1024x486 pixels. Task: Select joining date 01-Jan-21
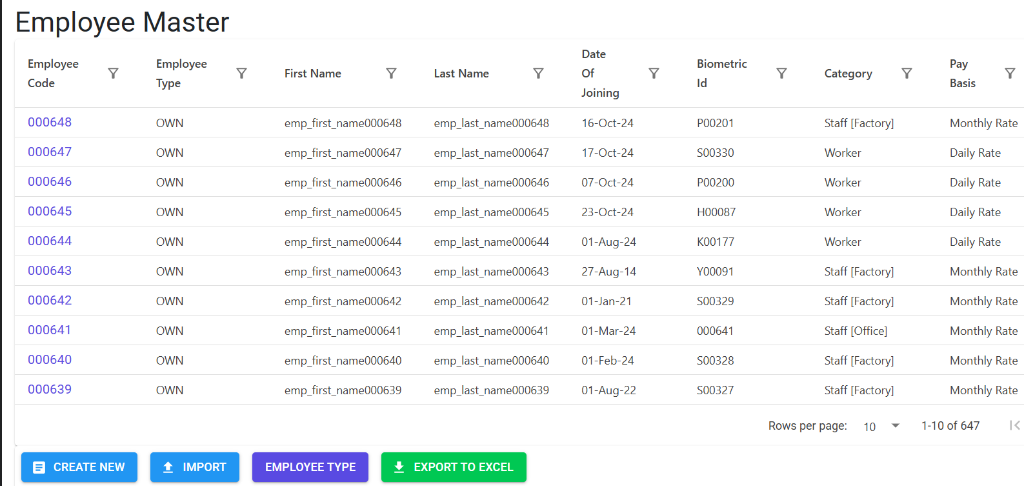[607, 302]
